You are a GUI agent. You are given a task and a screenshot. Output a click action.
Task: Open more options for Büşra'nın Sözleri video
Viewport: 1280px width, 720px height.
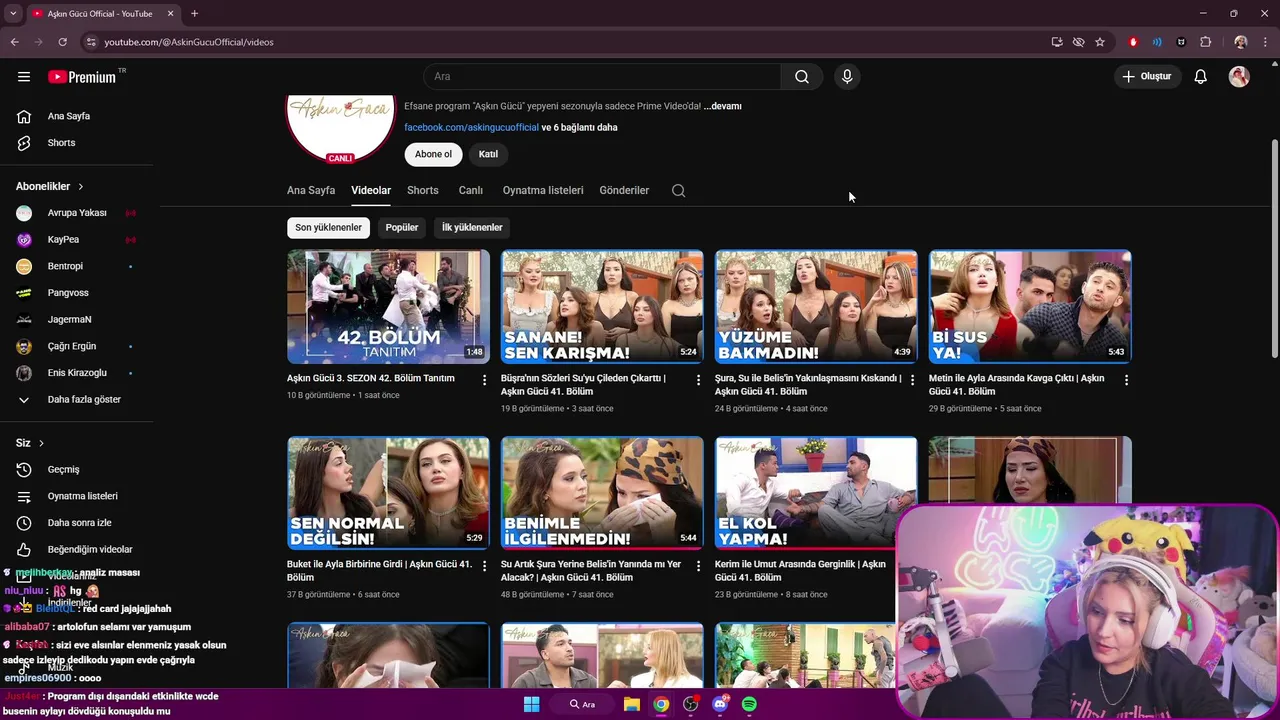coord(698,380)
